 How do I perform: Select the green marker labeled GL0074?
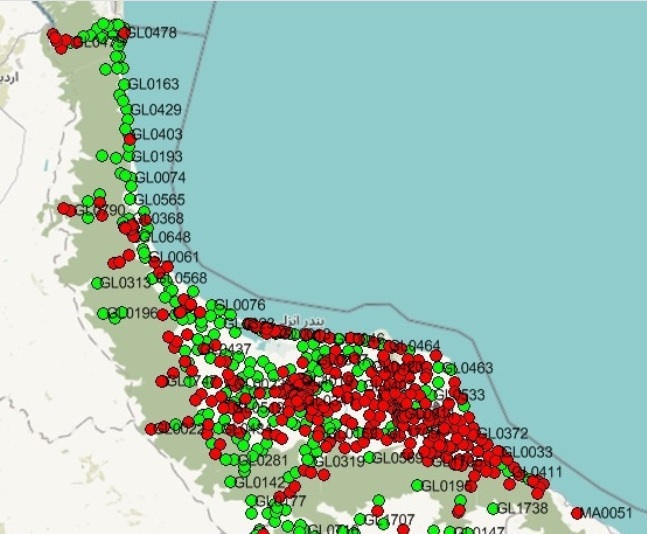pyautogui.click(x=130, y=178)
